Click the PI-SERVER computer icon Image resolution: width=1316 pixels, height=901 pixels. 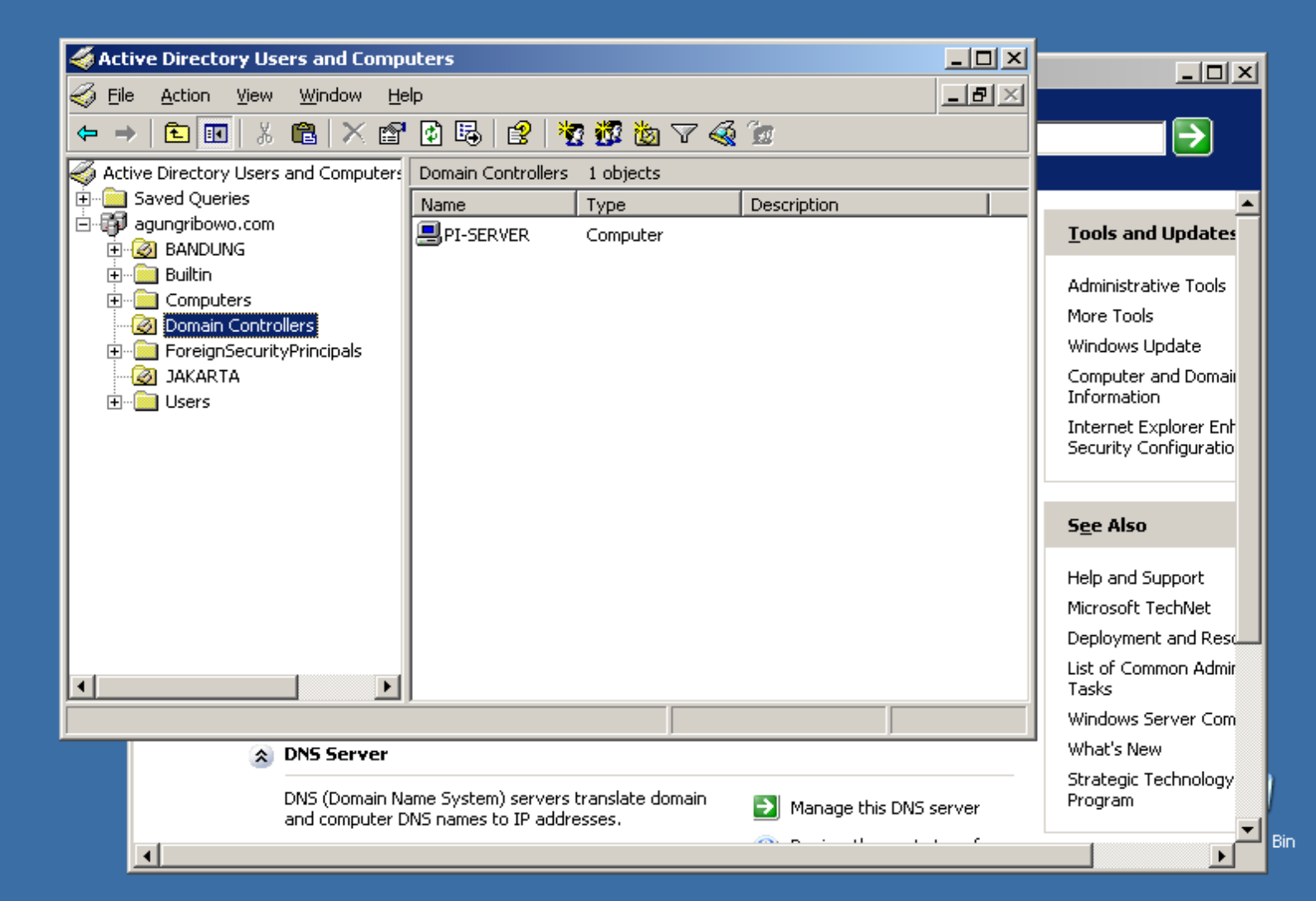428,234
